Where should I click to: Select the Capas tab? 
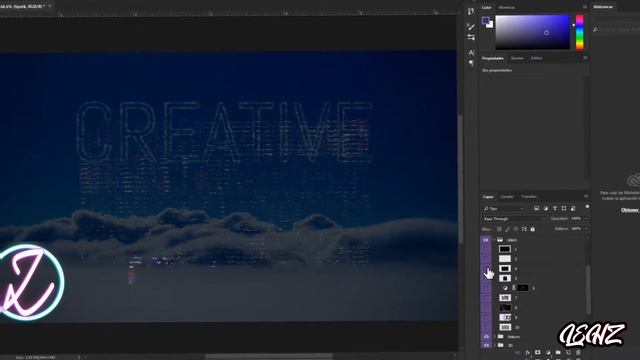pos(488,197)
